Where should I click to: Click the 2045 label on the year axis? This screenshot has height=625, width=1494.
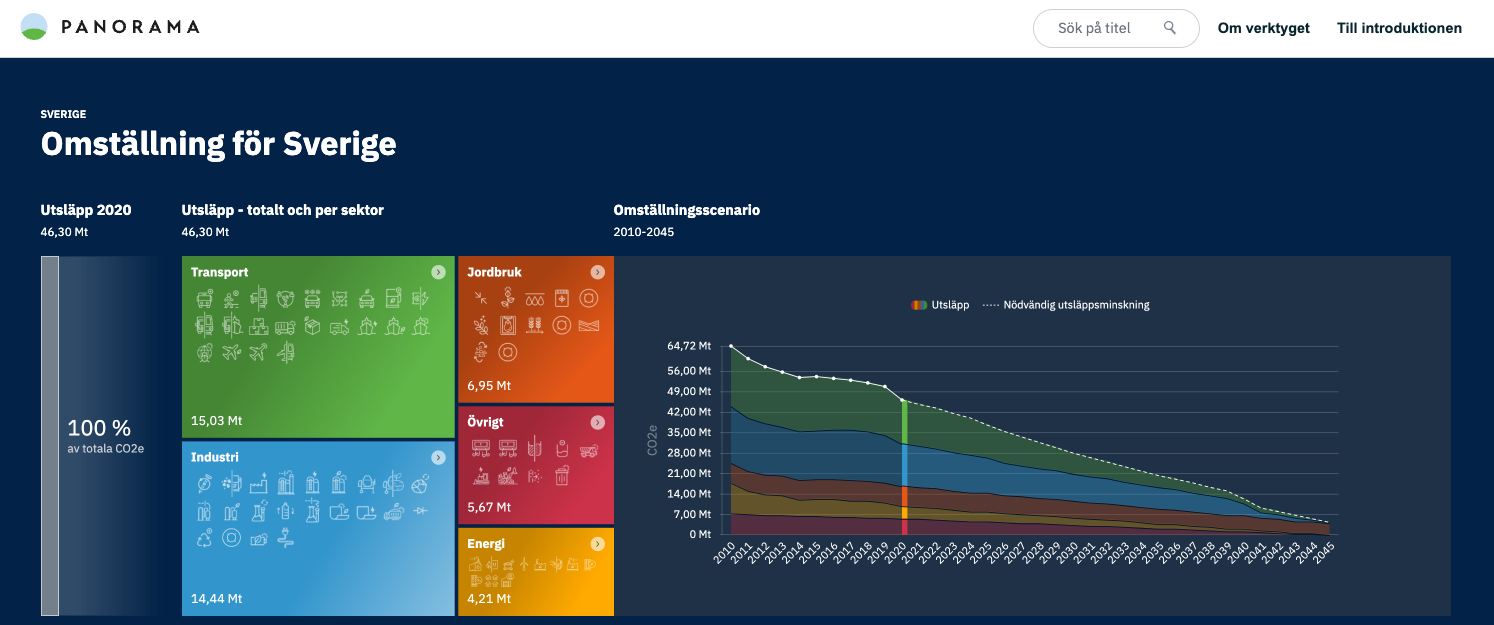(1323, 554)
